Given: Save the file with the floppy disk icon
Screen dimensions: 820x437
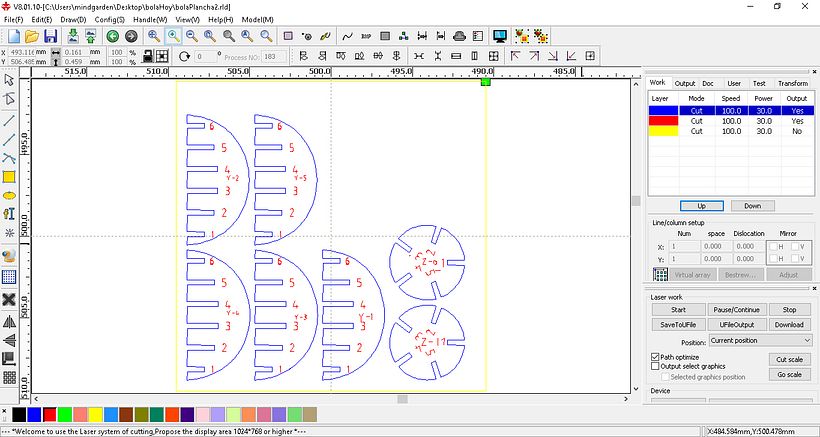Looking at the screenshot, I should point(50,36).
